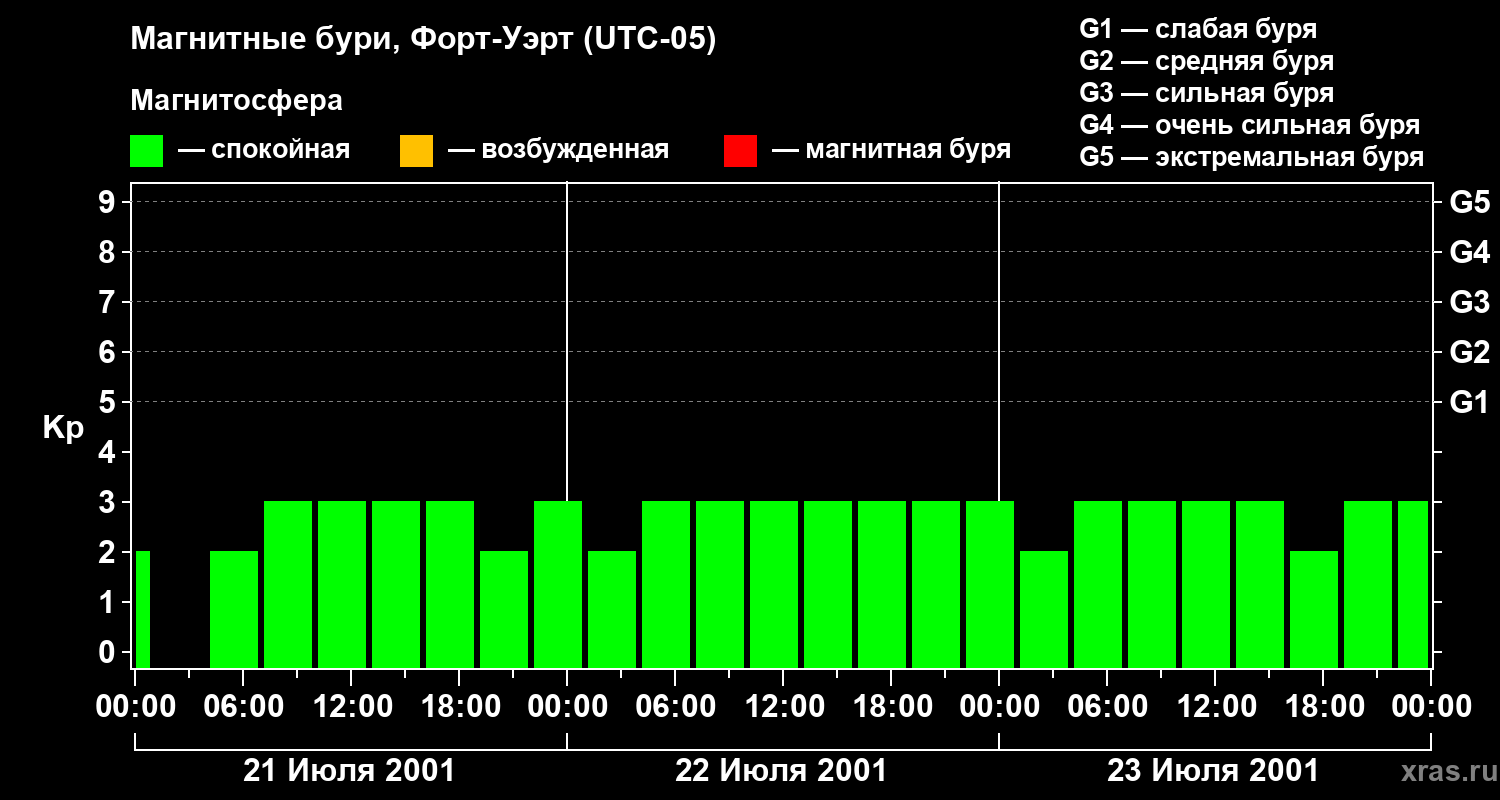Screen dimensions: 1500x800
Task: Select the 'G4 — очень сильная буря' legend line
Action: coord(1250,125)
